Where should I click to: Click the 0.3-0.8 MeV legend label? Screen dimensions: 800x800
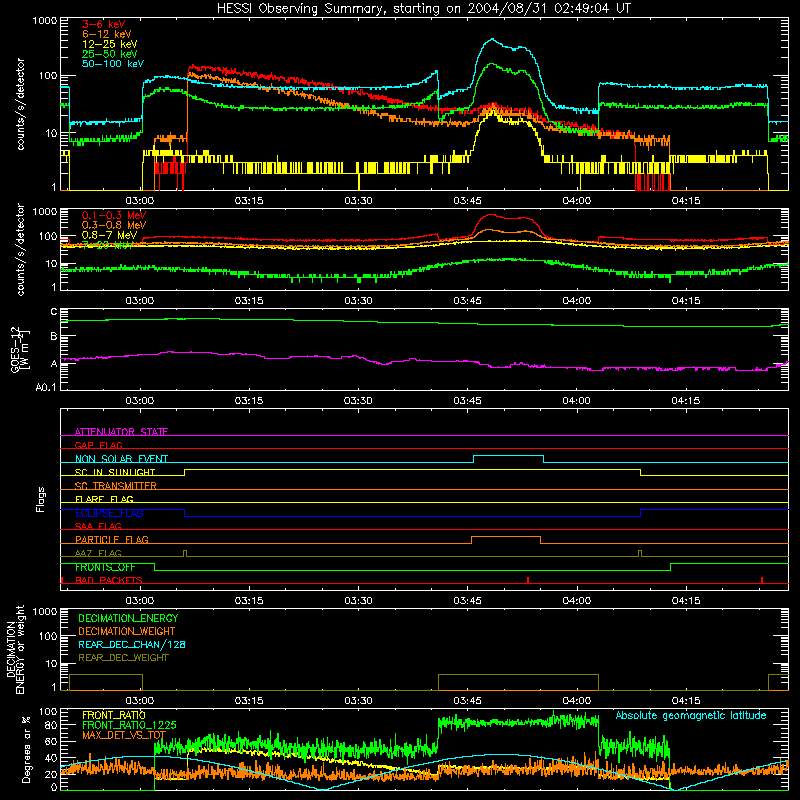(114, 226)
